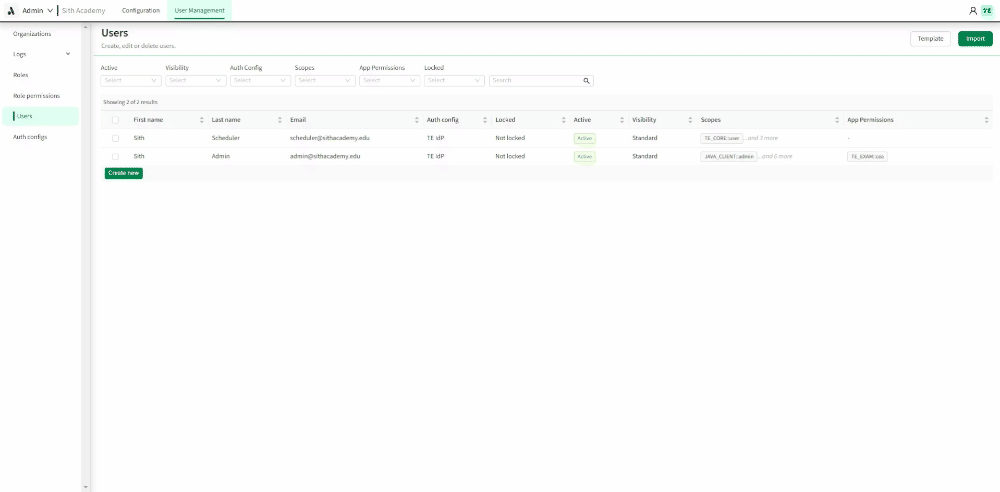The height and width of the screenshot is (492, 1000).
Task: Click the sidebar scrollbar up arrow
Action: point(85,27)
